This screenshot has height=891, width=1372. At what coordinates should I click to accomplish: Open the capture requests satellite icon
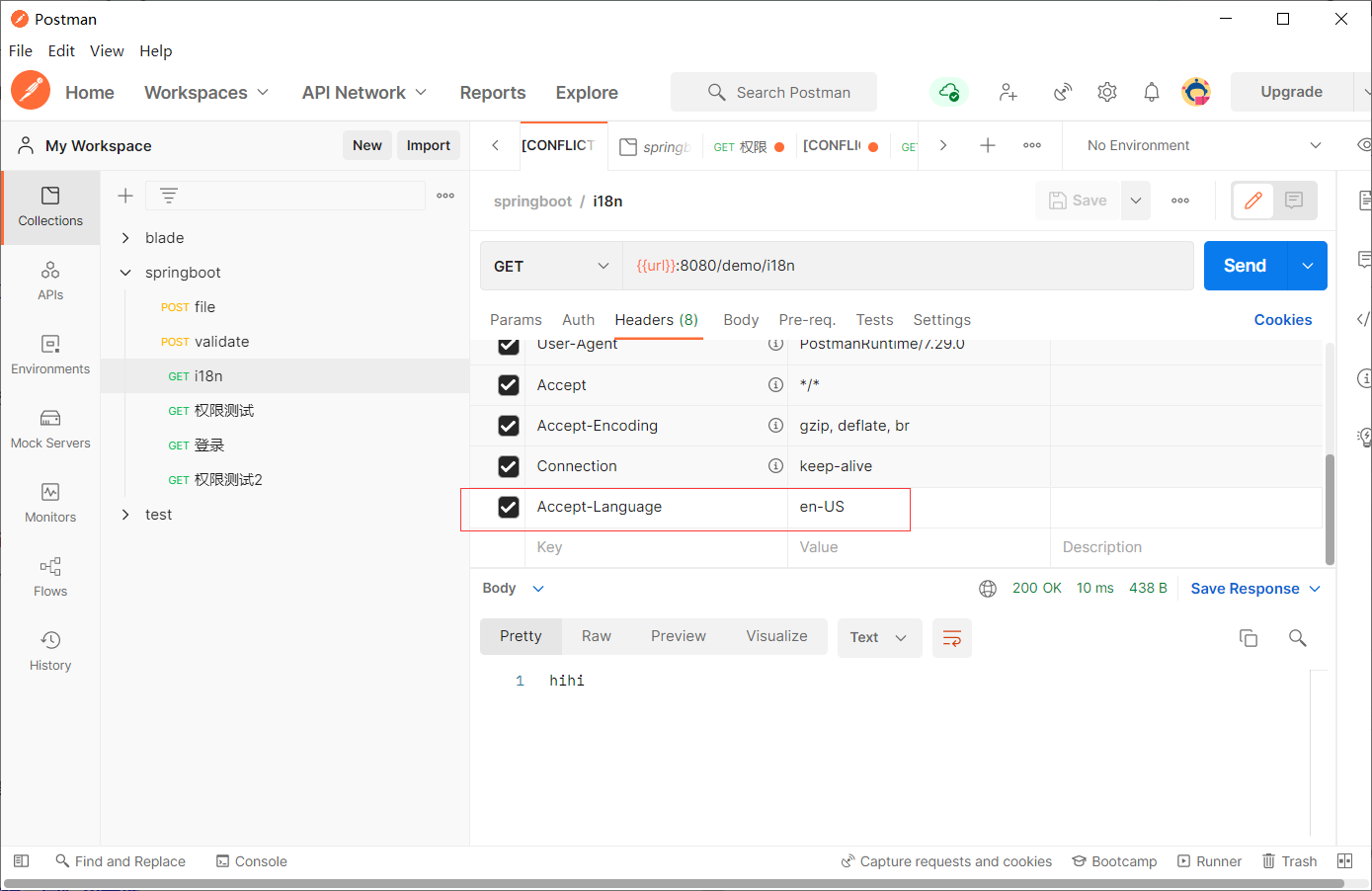[x=1063, y=92]
